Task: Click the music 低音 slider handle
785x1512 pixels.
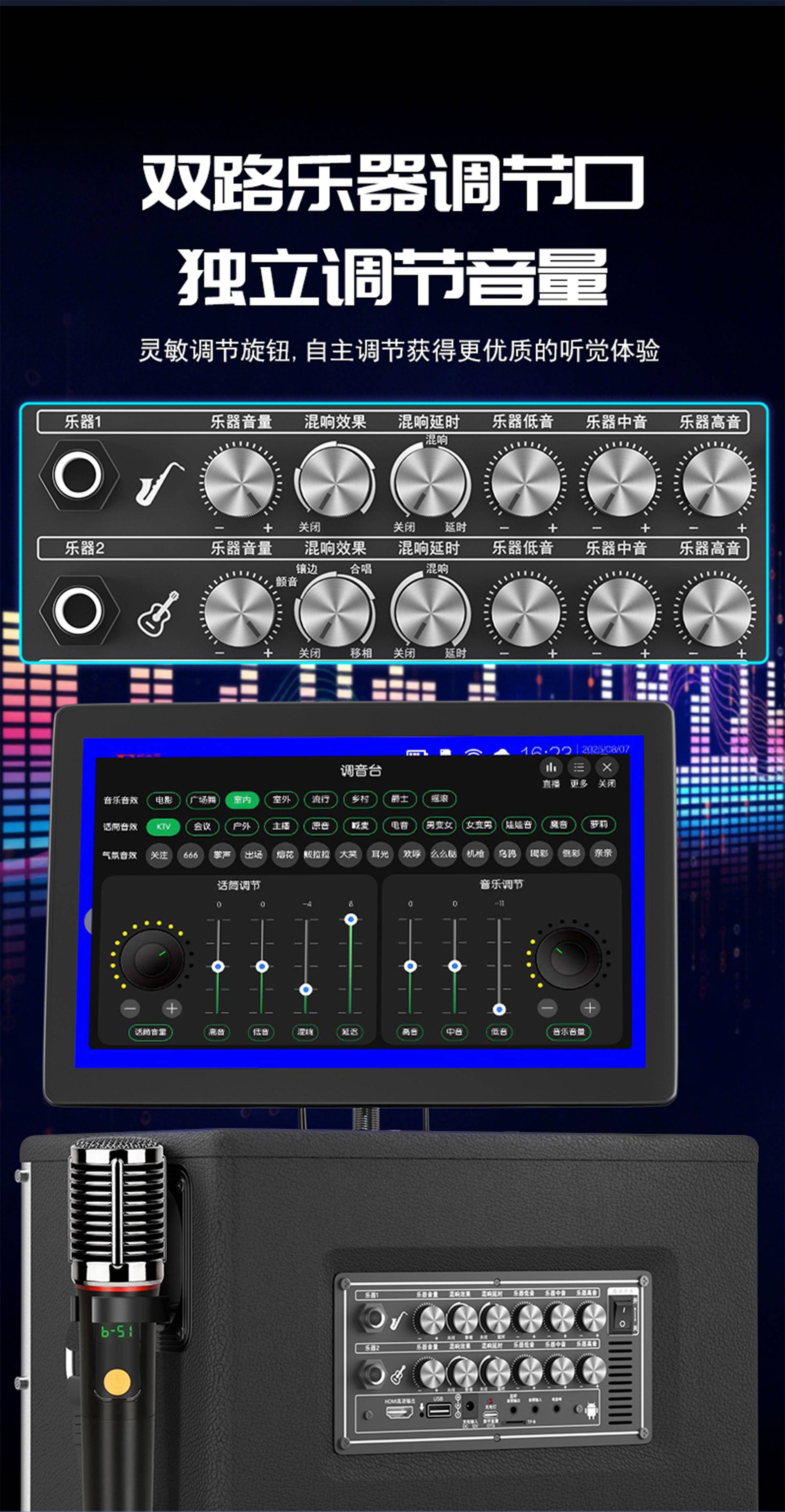Action: tap(499, 1010)
